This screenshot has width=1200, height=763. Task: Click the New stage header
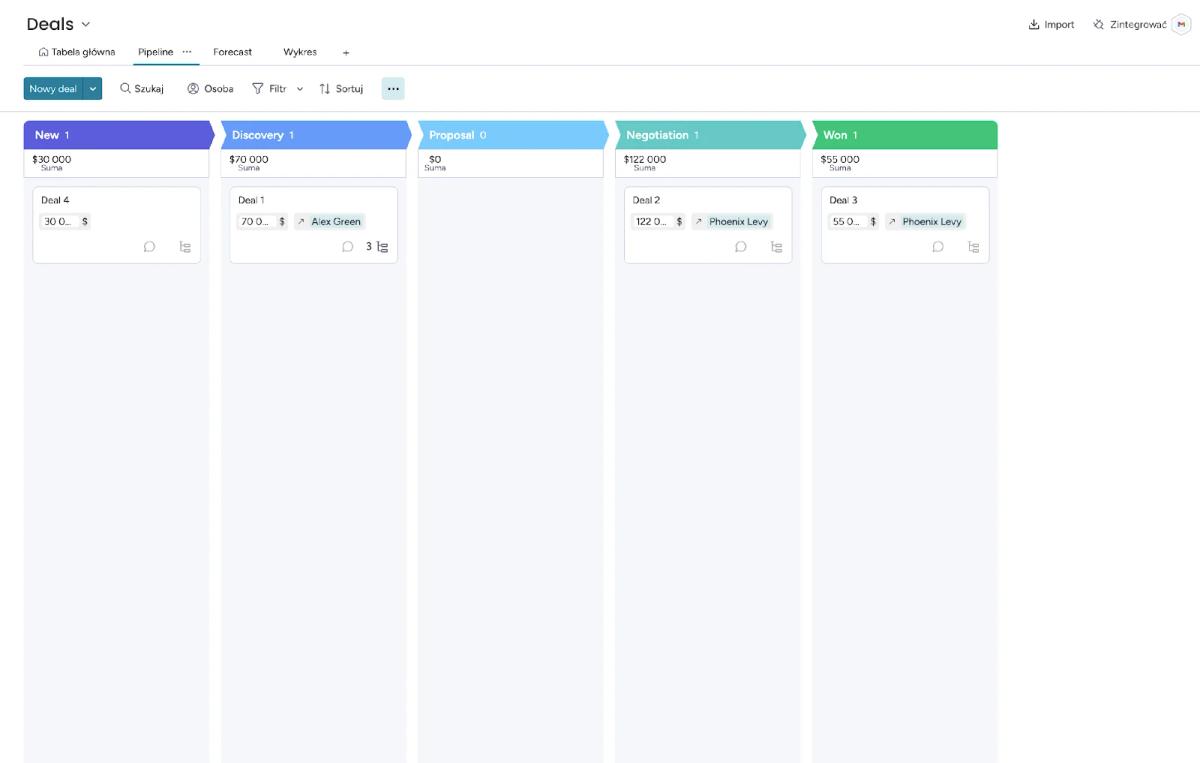click(119, 135)
